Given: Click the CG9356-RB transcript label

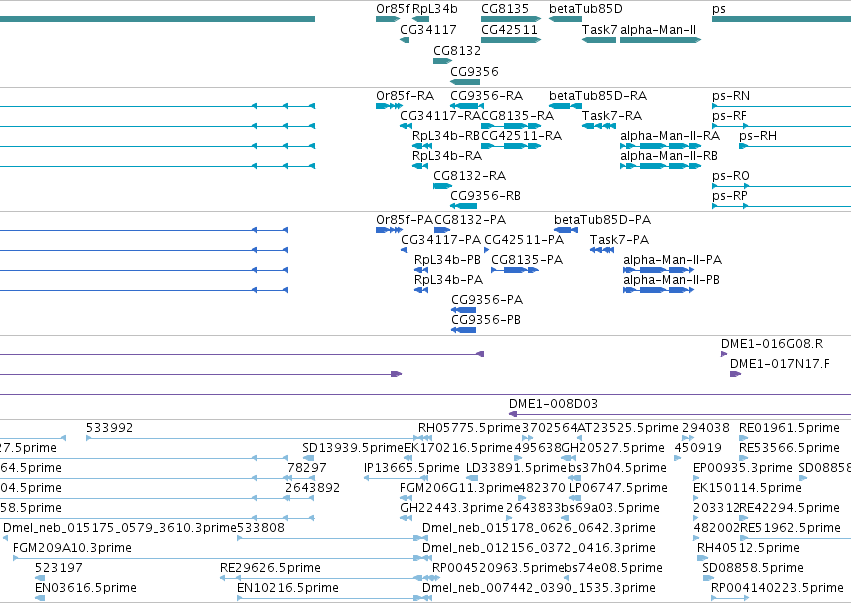Looking at the screenshot, I should [x=486, y=196].
